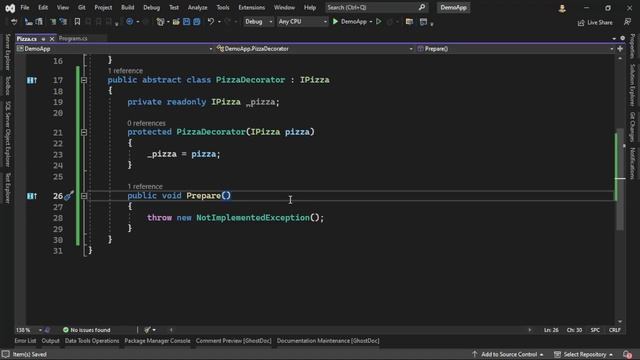
Task: Click the Visual Studio logo icon
Action: [10, 8]
